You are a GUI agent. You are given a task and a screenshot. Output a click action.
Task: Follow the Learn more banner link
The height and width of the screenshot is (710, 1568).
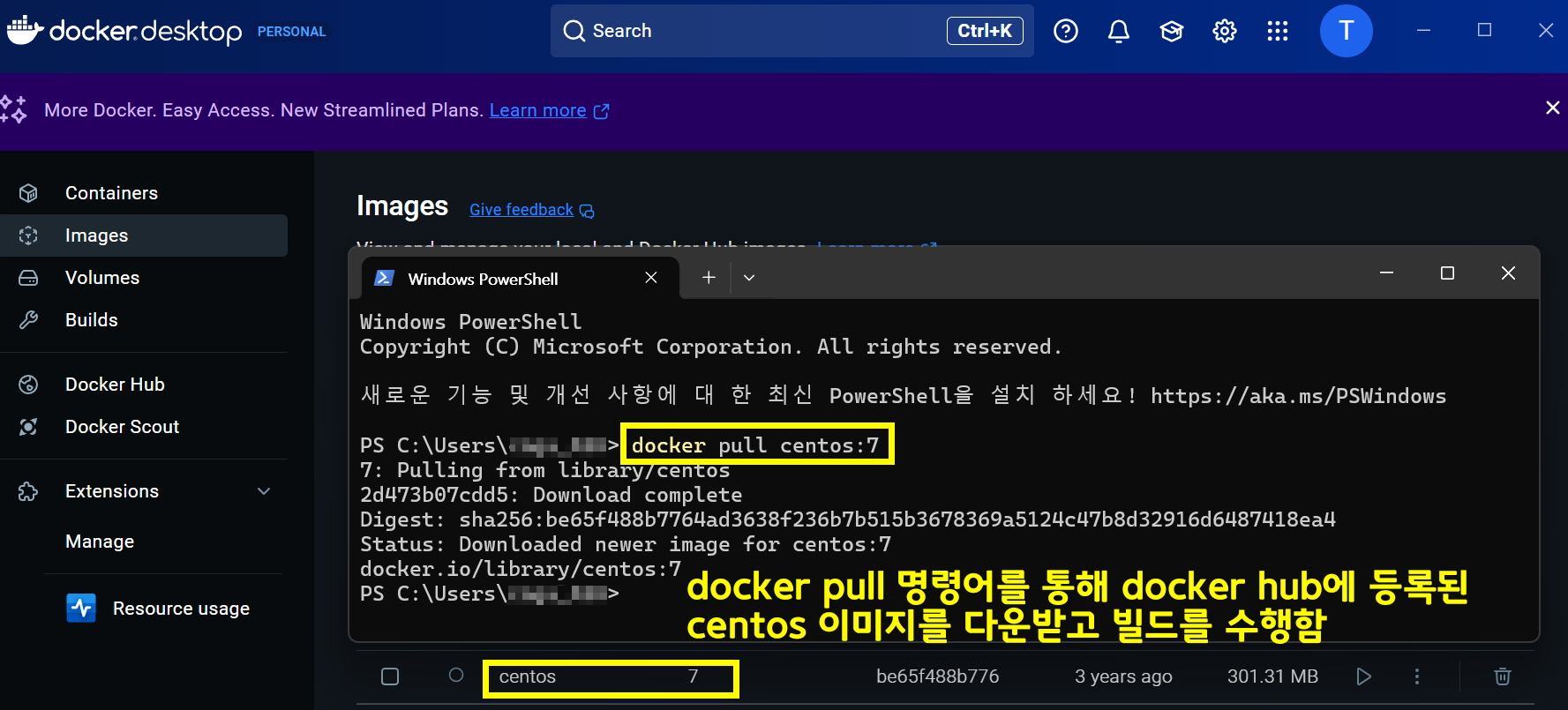point(538,110)
